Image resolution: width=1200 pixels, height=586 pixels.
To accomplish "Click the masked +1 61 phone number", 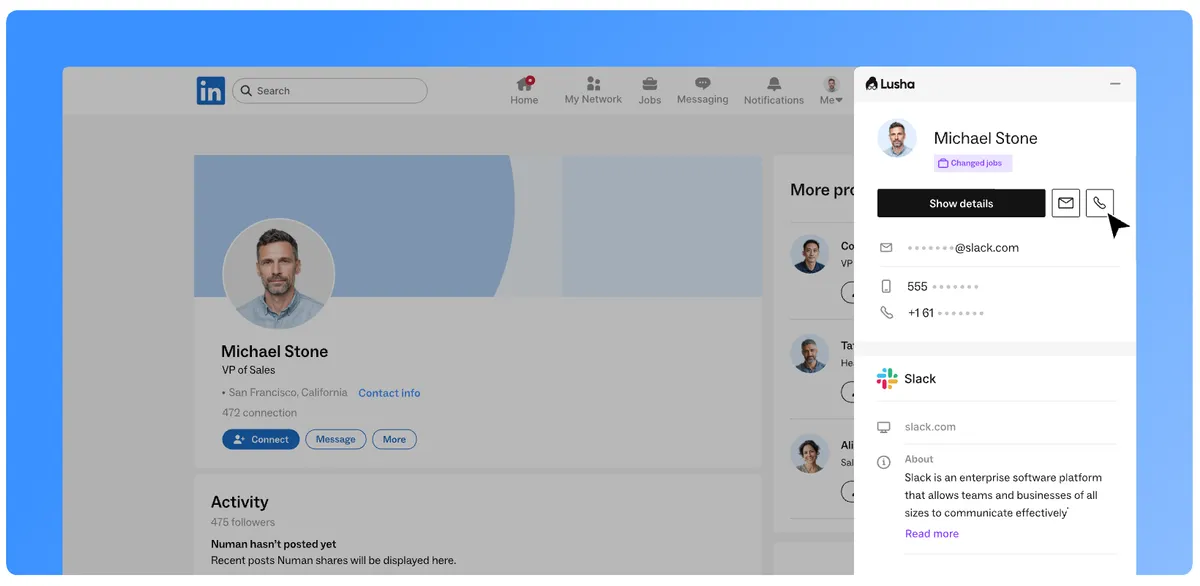I will (x=946, y=313).
